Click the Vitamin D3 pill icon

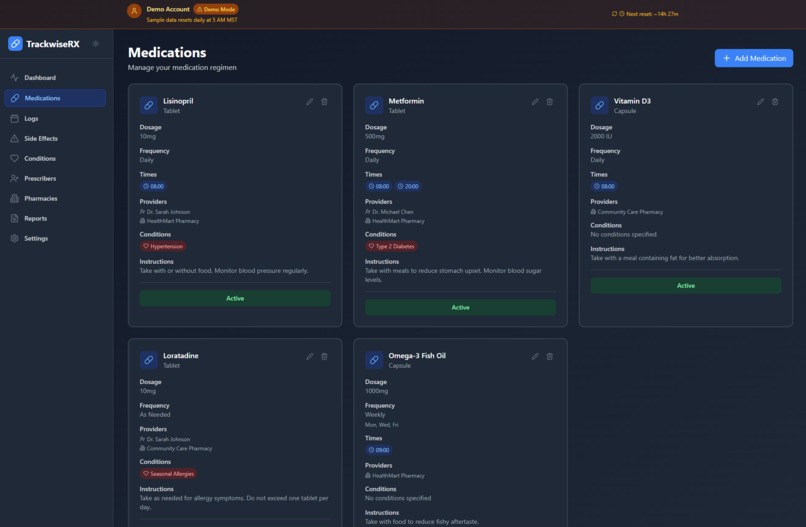599,105
